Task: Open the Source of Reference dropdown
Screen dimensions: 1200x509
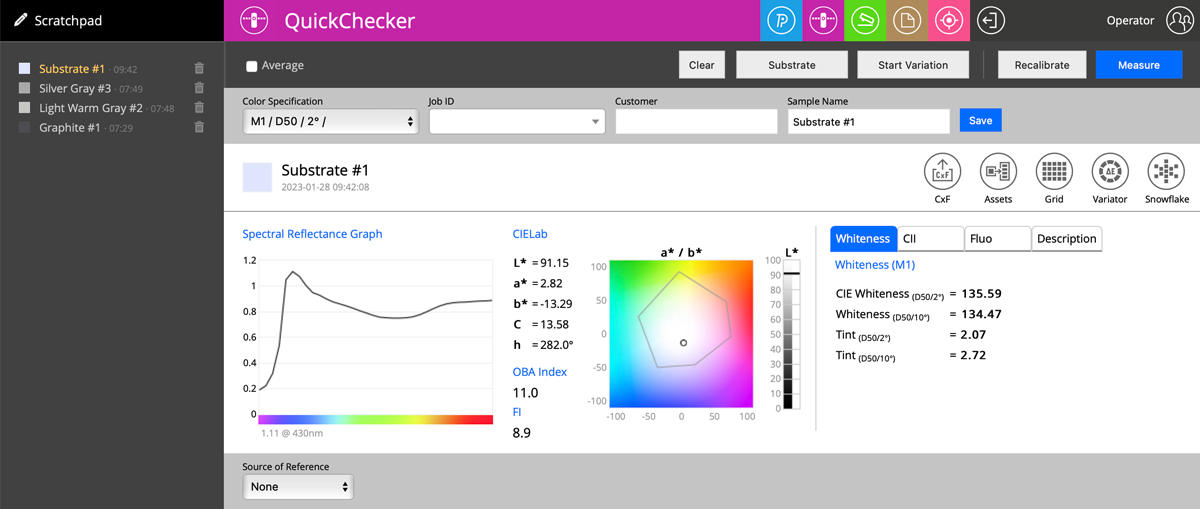Action: pos(298,487)
